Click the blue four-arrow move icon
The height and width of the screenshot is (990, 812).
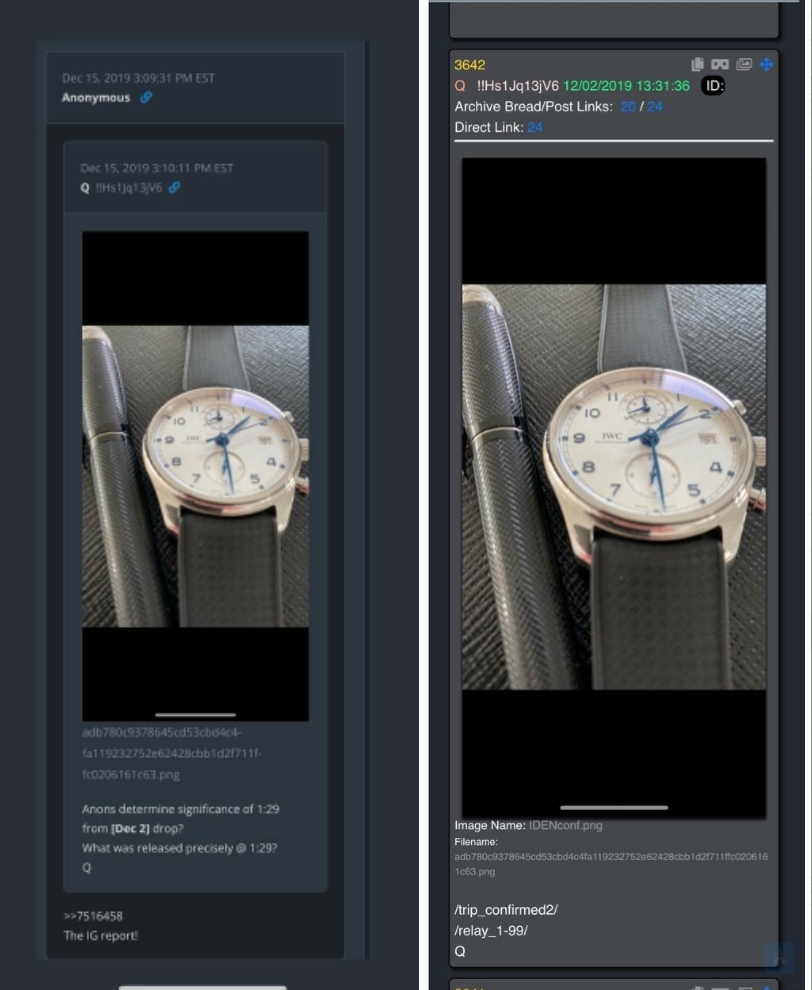(767, 64)
